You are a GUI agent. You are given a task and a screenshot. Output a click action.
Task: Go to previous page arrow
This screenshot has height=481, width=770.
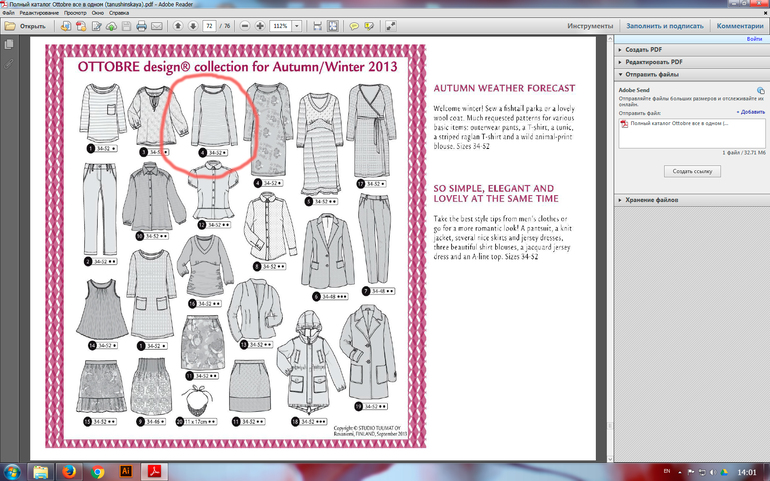(x=178, y=25)
